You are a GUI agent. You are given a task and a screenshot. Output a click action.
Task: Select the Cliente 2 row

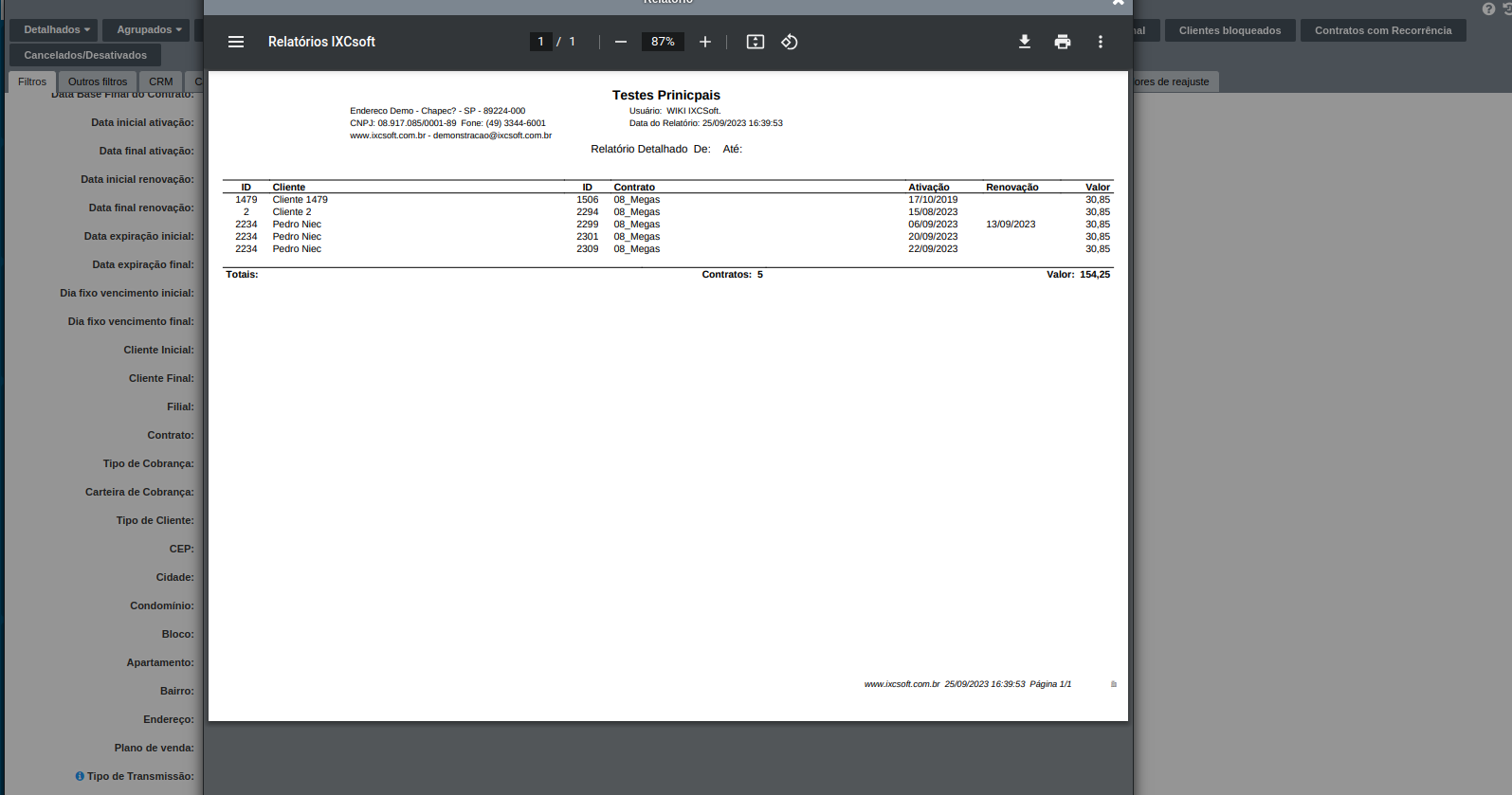click(x=668, y=212)
